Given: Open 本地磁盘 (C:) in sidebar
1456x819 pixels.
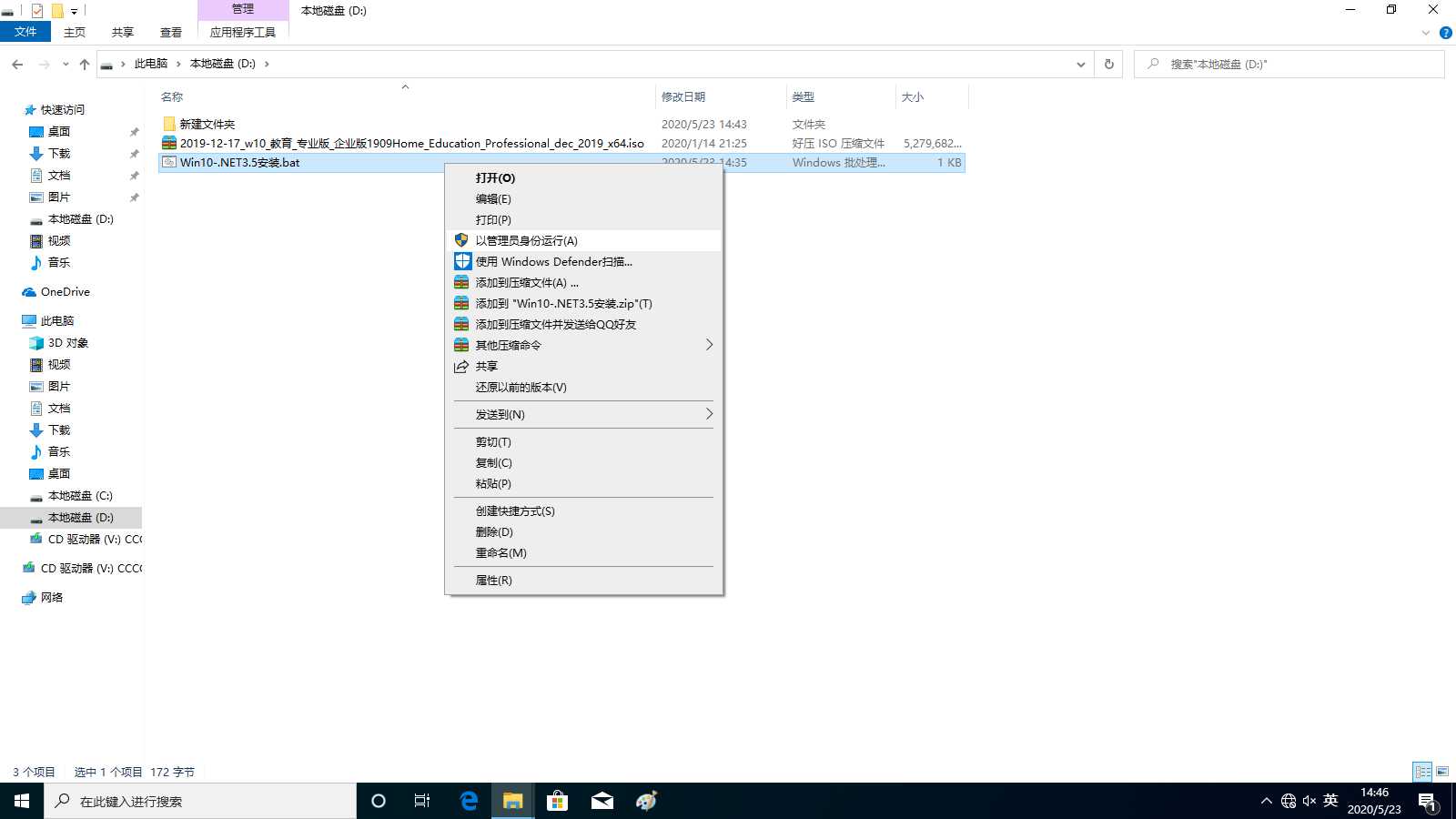Looking at the screenshot, I should tap(80, 496).
